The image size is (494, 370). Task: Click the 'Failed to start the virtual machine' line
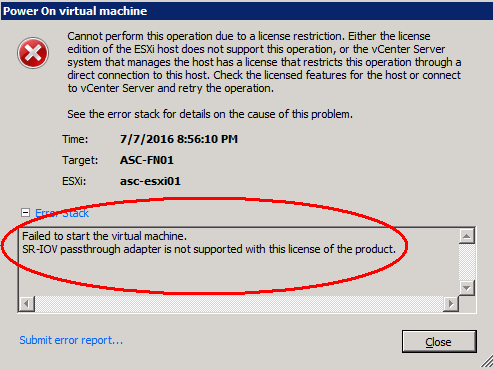click(104, 236)
